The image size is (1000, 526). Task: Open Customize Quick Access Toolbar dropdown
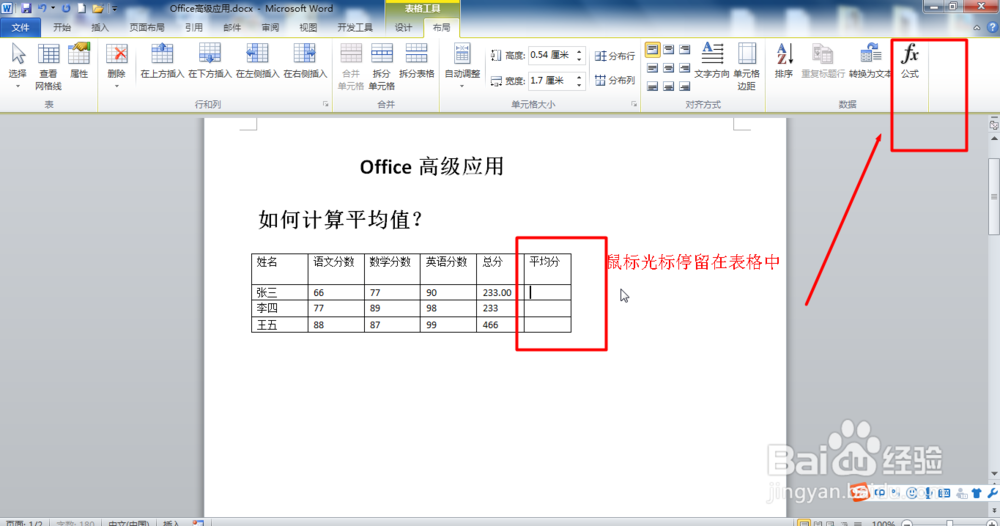(x=115, y=8)
